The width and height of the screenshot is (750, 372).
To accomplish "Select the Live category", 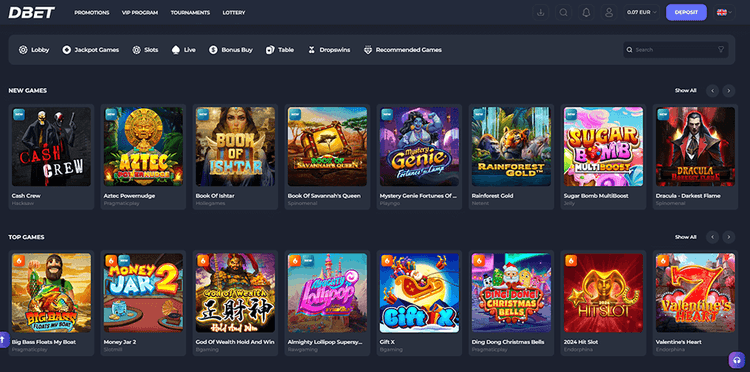I will (184, 50).
